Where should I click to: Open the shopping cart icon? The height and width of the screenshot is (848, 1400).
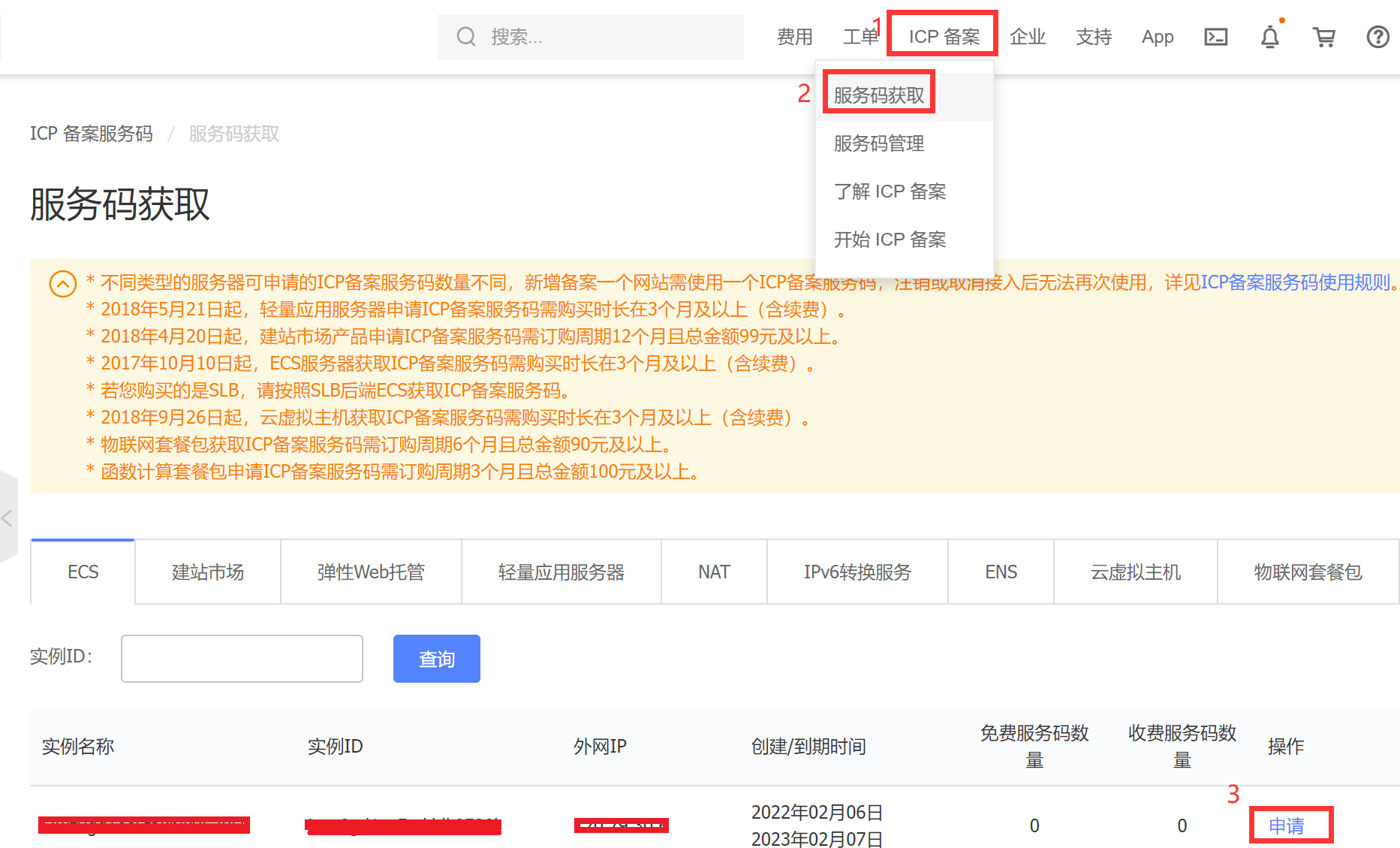[x=1324, y=36]
